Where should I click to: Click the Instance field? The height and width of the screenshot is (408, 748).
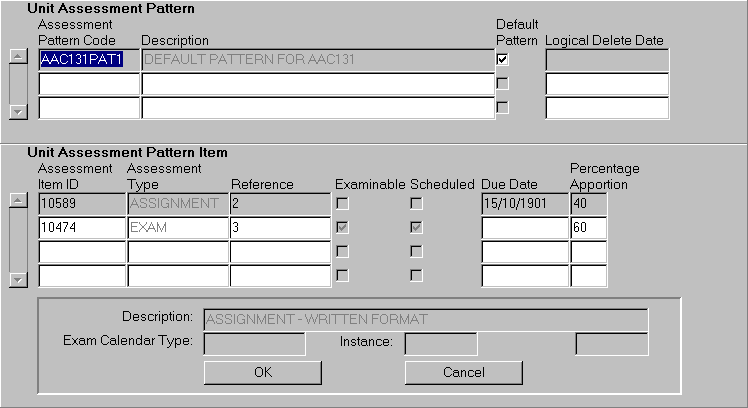440,345
